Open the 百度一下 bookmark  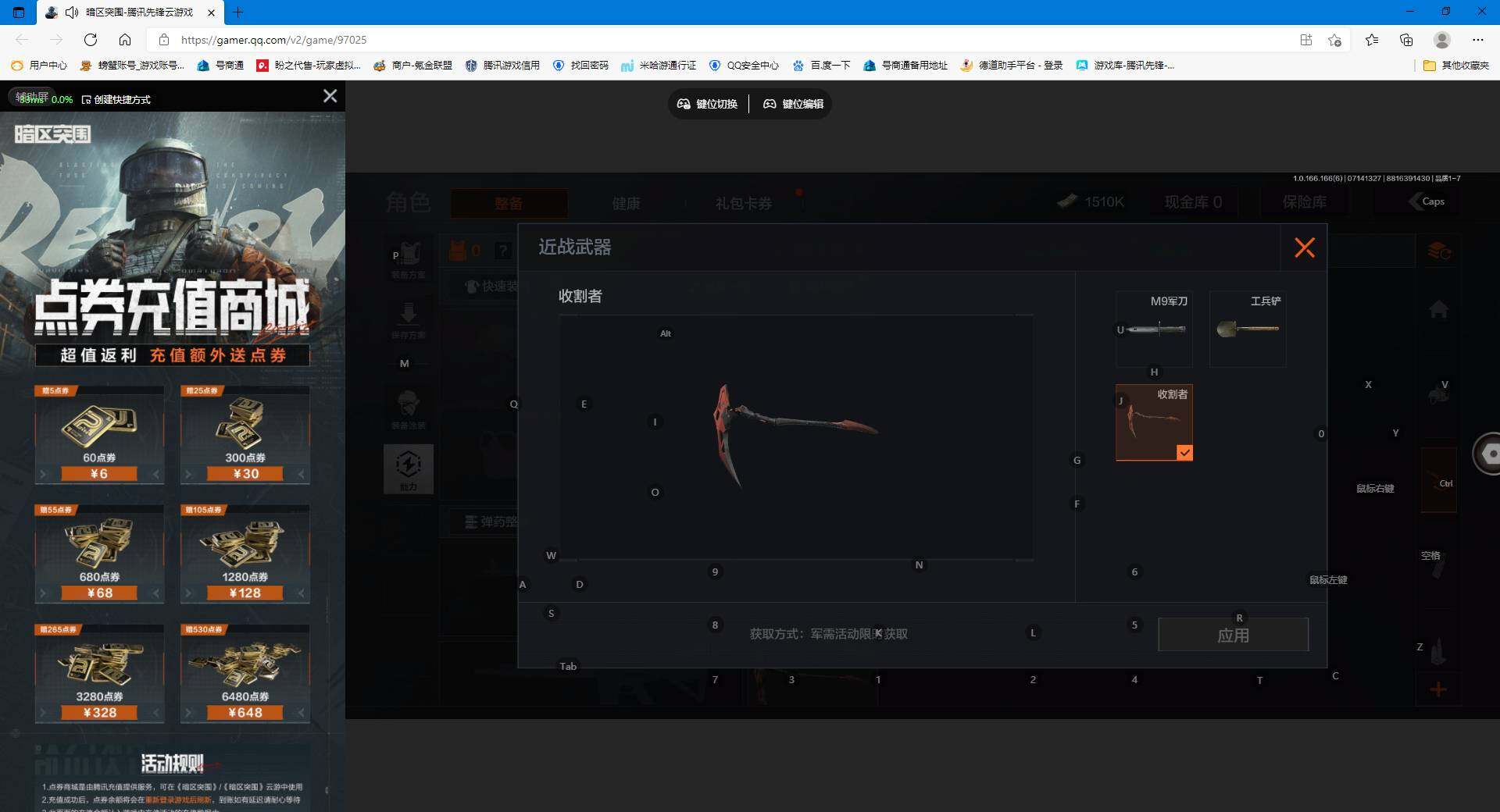(821, 66)
